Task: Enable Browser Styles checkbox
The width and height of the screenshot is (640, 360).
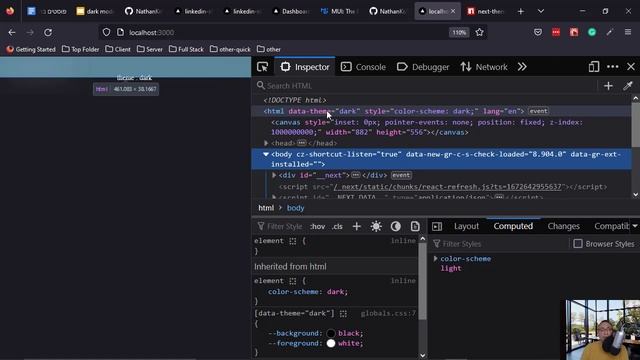Action: point(578,244)
